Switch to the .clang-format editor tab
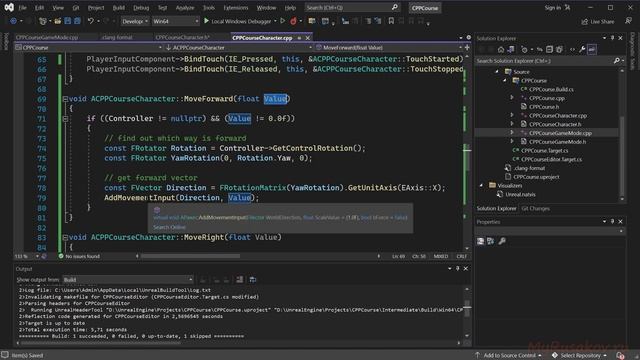This screenshot has width=640, height=360. tap(117, 37)
